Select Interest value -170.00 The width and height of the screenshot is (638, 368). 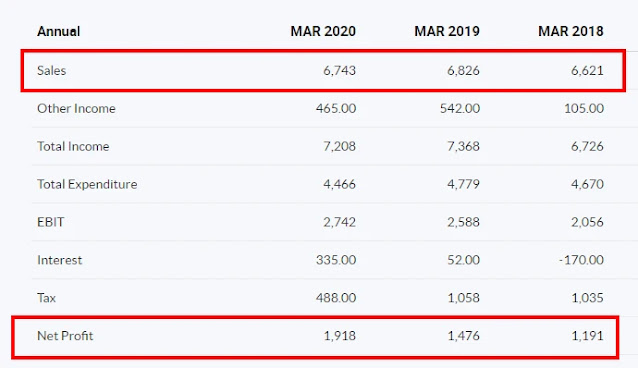[581, 260]
